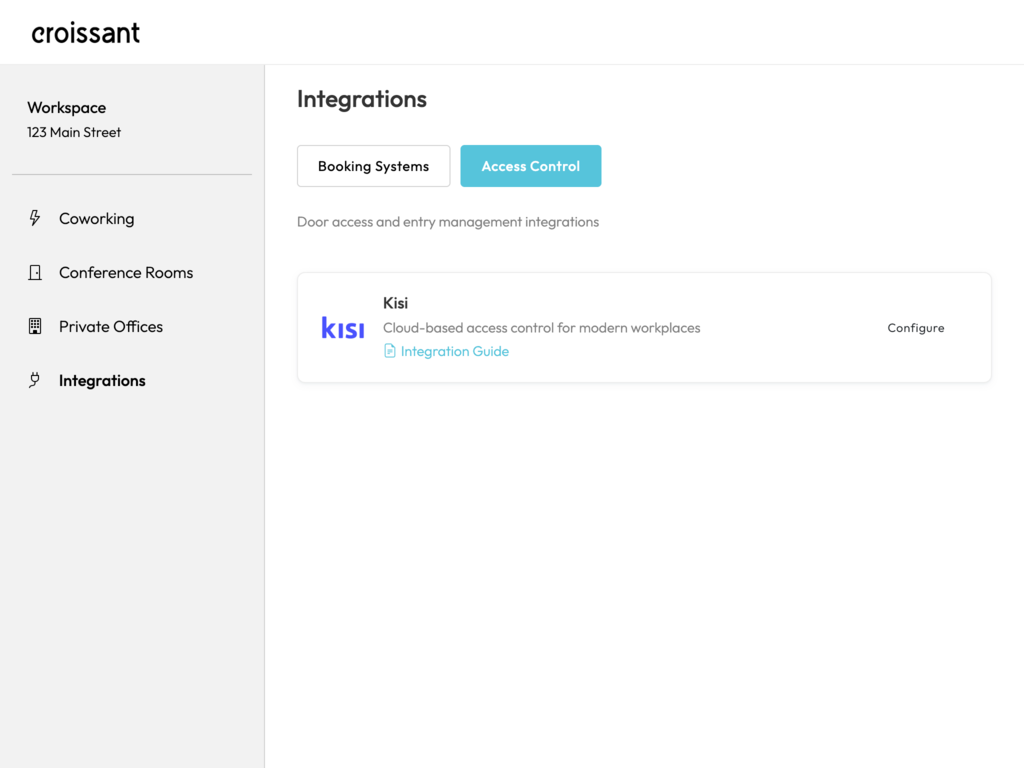Click the Kisi card title
Image resolution: width=1024 pixels, height=768 pixels.
[395, 303]
